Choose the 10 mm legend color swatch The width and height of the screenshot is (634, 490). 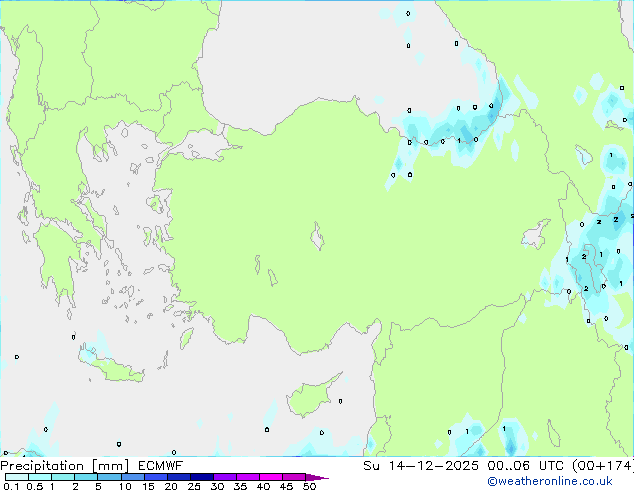(x=133, y=477)
